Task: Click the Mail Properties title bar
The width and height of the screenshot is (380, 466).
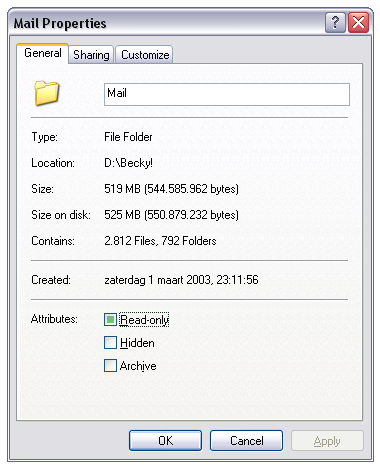Action: coord(167,23)
